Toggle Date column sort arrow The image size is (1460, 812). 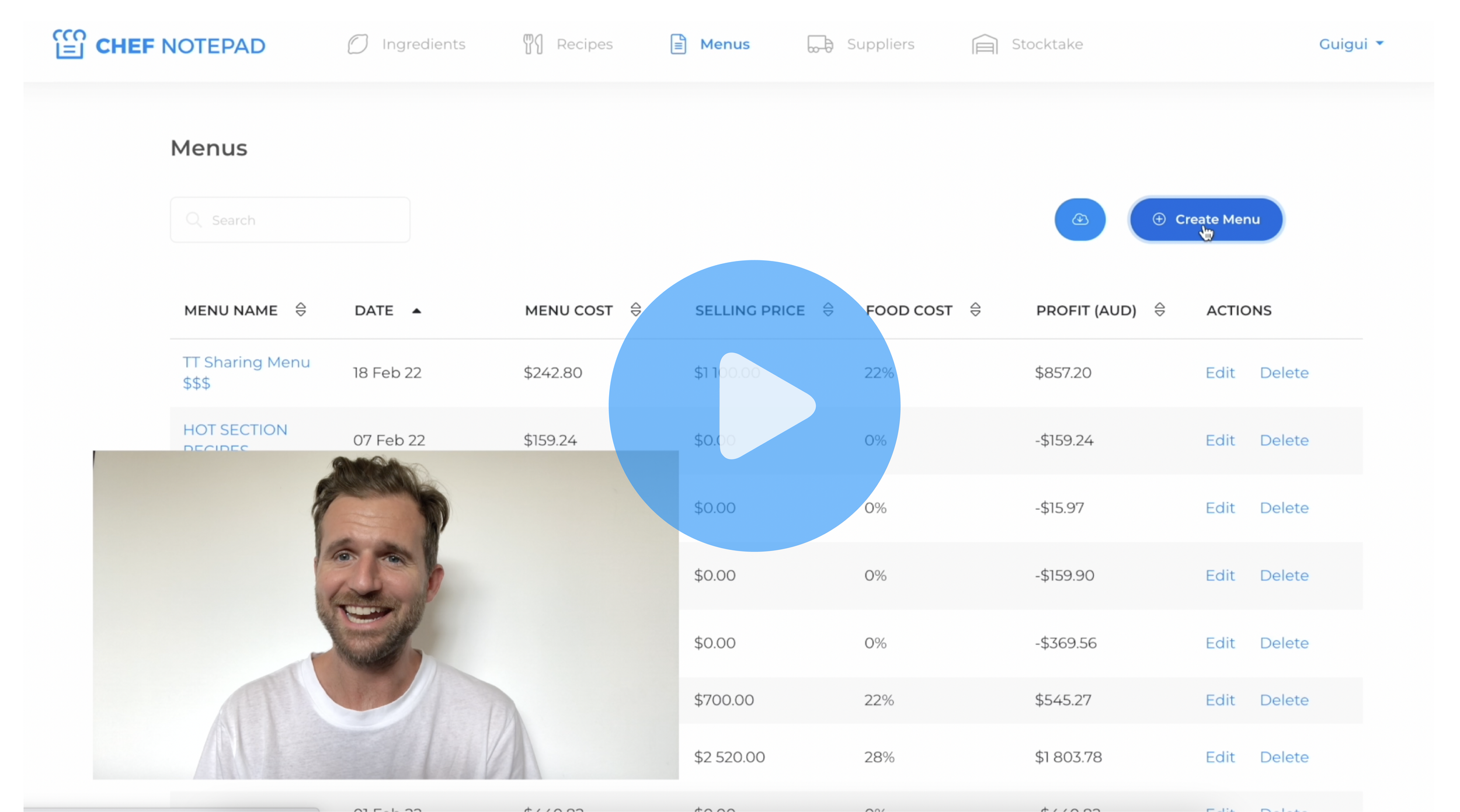click(416, 311)
